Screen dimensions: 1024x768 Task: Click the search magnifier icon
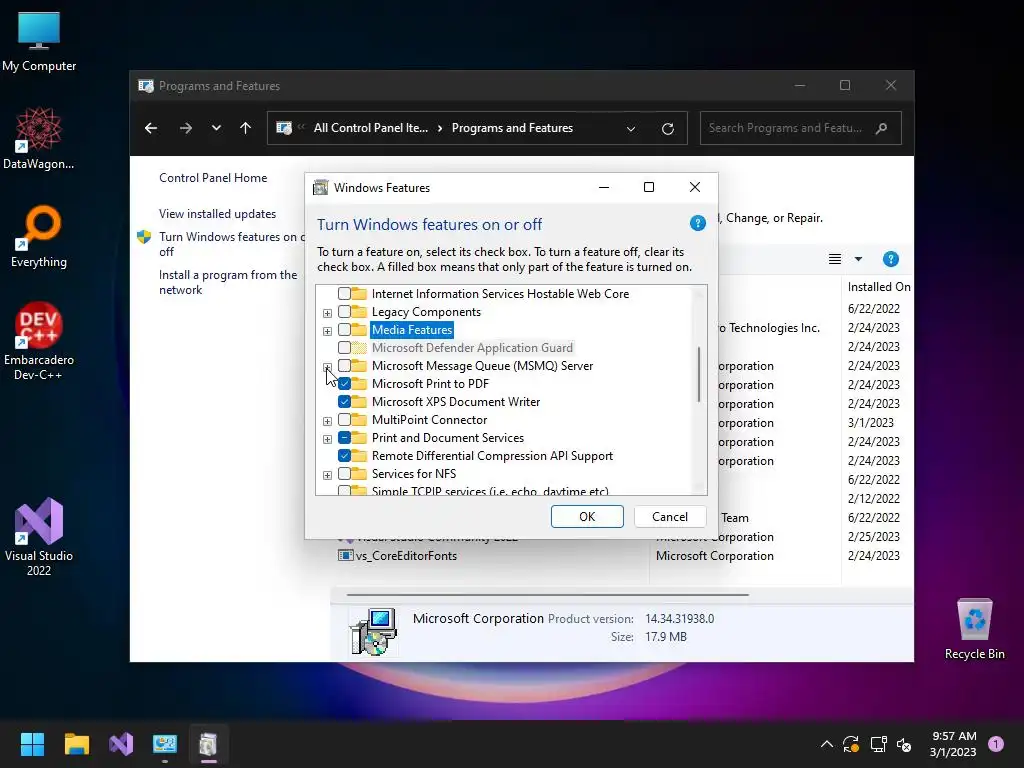click(x=882, y=128)
